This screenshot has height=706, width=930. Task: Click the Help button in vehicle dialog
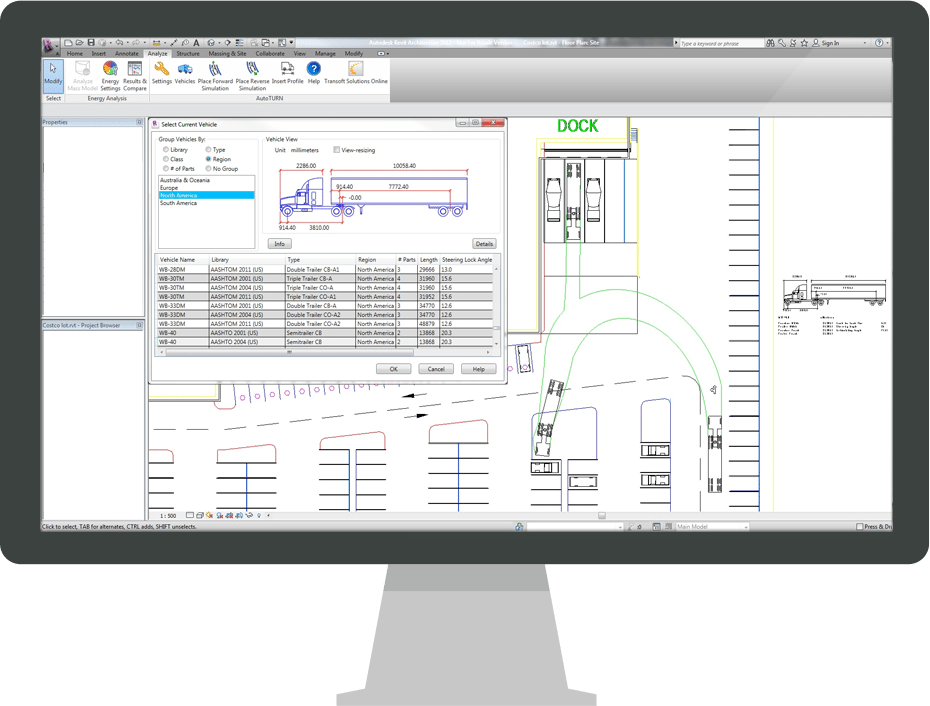click(479, 369)
